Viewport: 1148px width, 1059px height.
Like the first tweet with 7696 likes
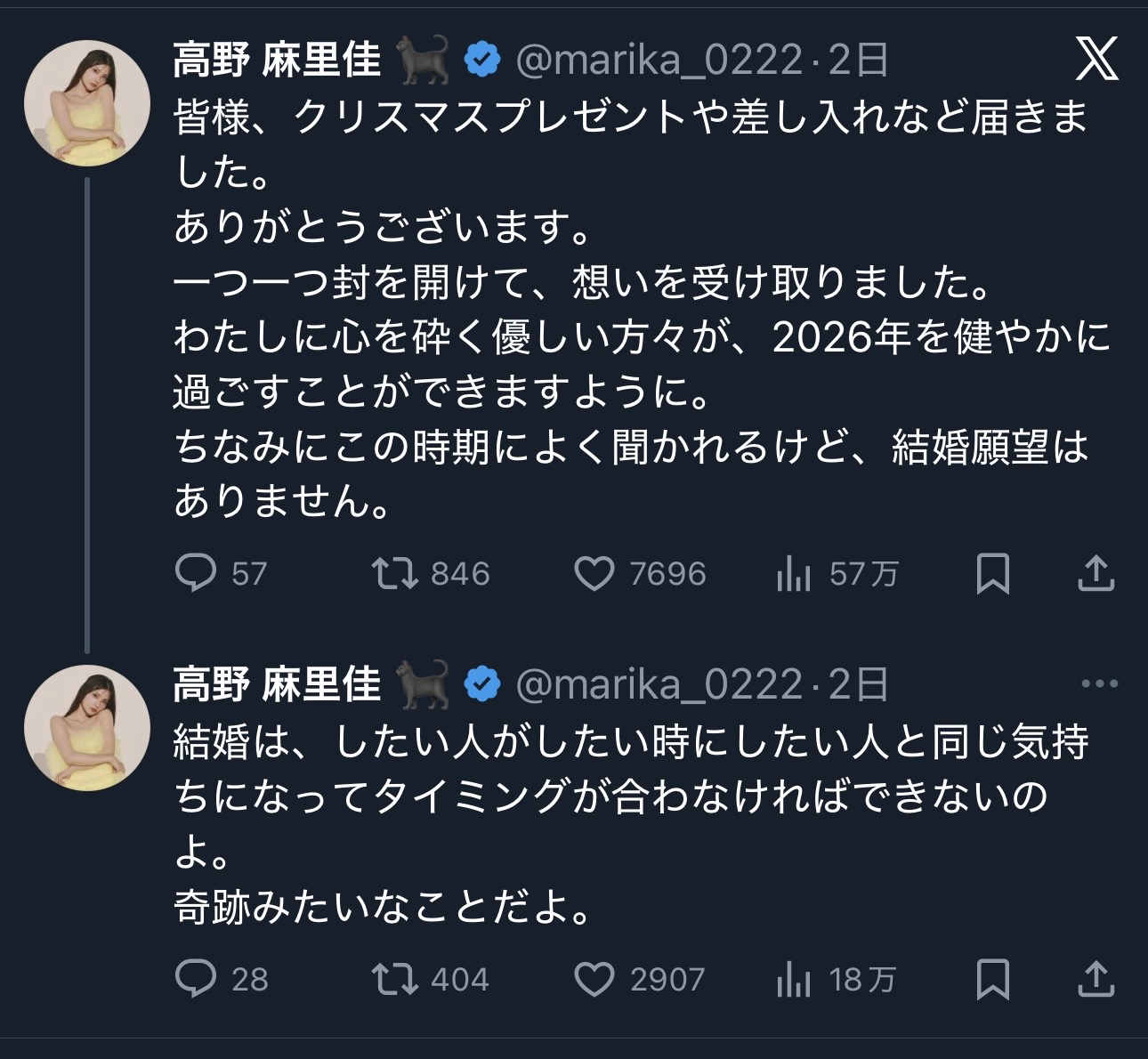click(594, 574)
